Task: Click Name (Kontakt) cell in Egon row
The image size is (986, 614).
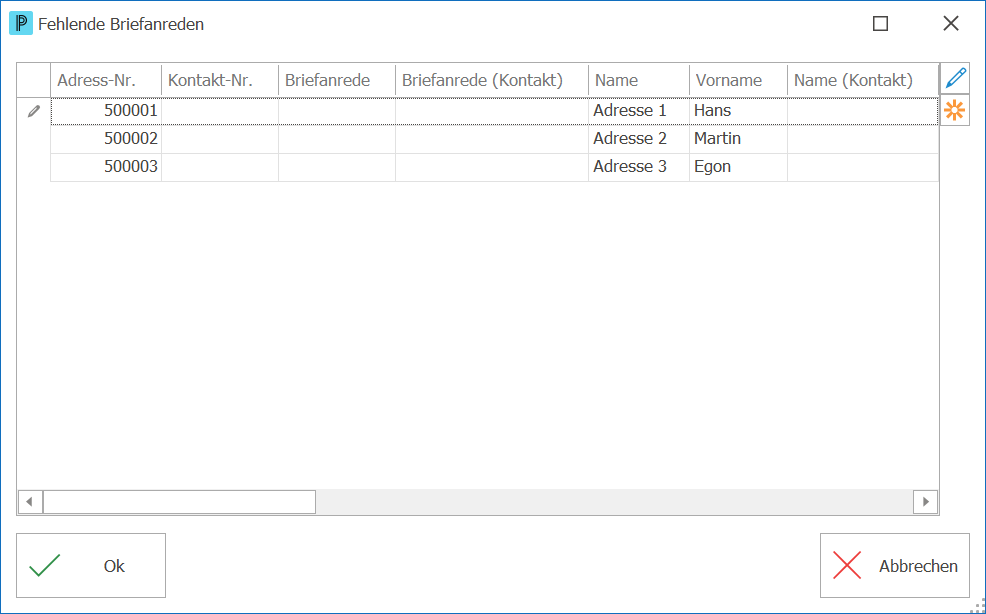Action: pos(863,167)
